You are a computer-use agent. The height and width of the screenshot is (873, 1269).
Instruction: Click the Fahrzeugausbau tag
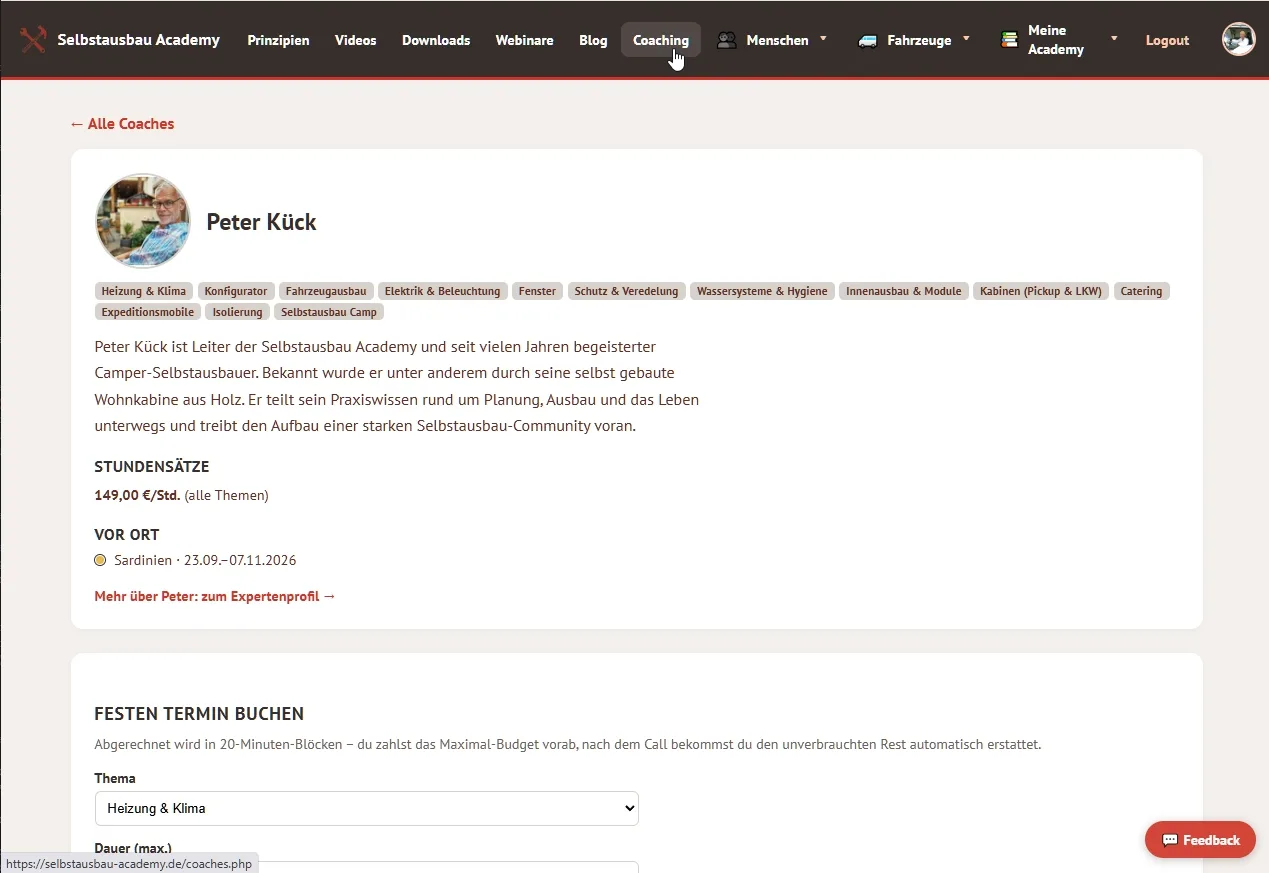pyautogui.click(x=326, y=291)
